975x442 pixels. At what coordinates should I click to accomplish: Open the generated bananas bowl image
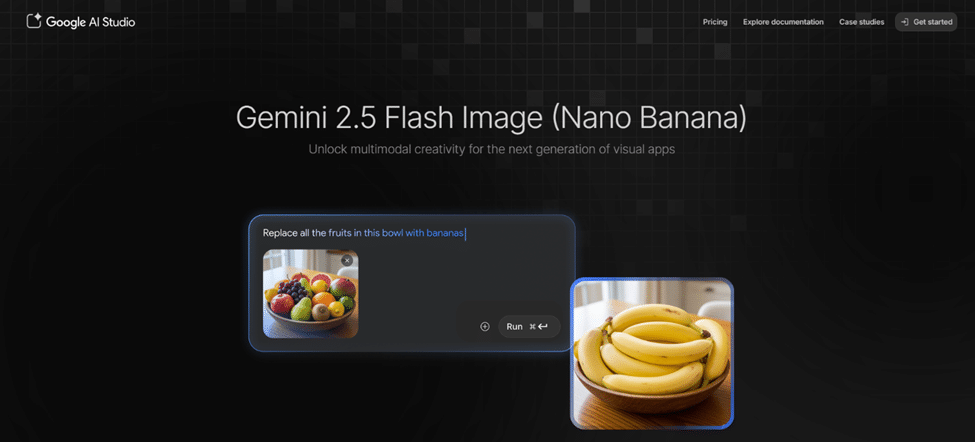[652, 354]
